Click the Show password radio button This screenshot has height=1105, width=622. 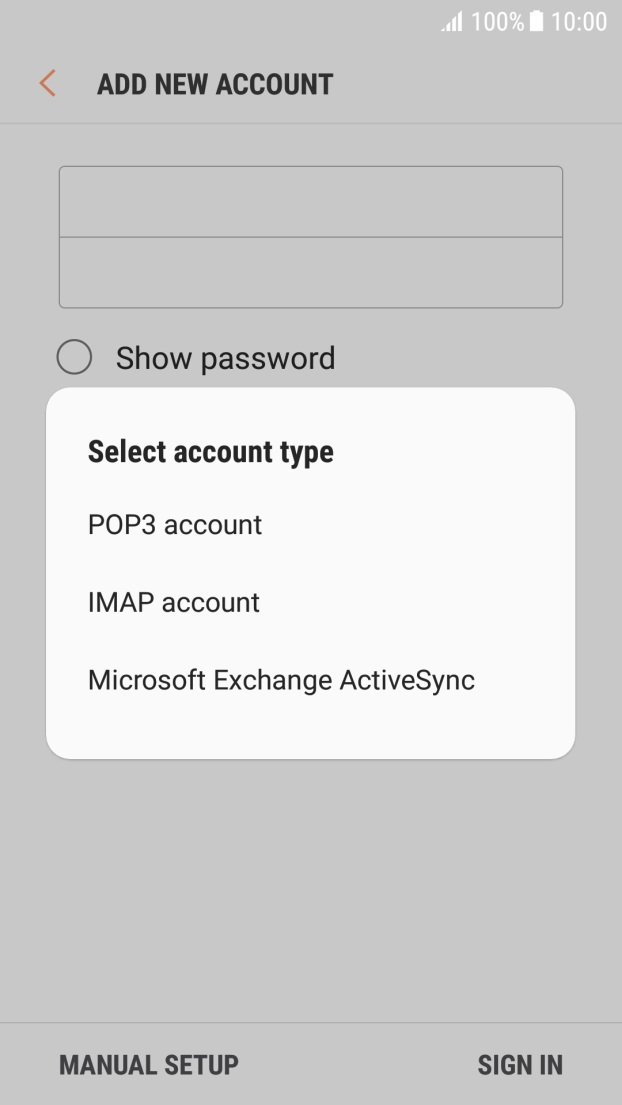75,357
